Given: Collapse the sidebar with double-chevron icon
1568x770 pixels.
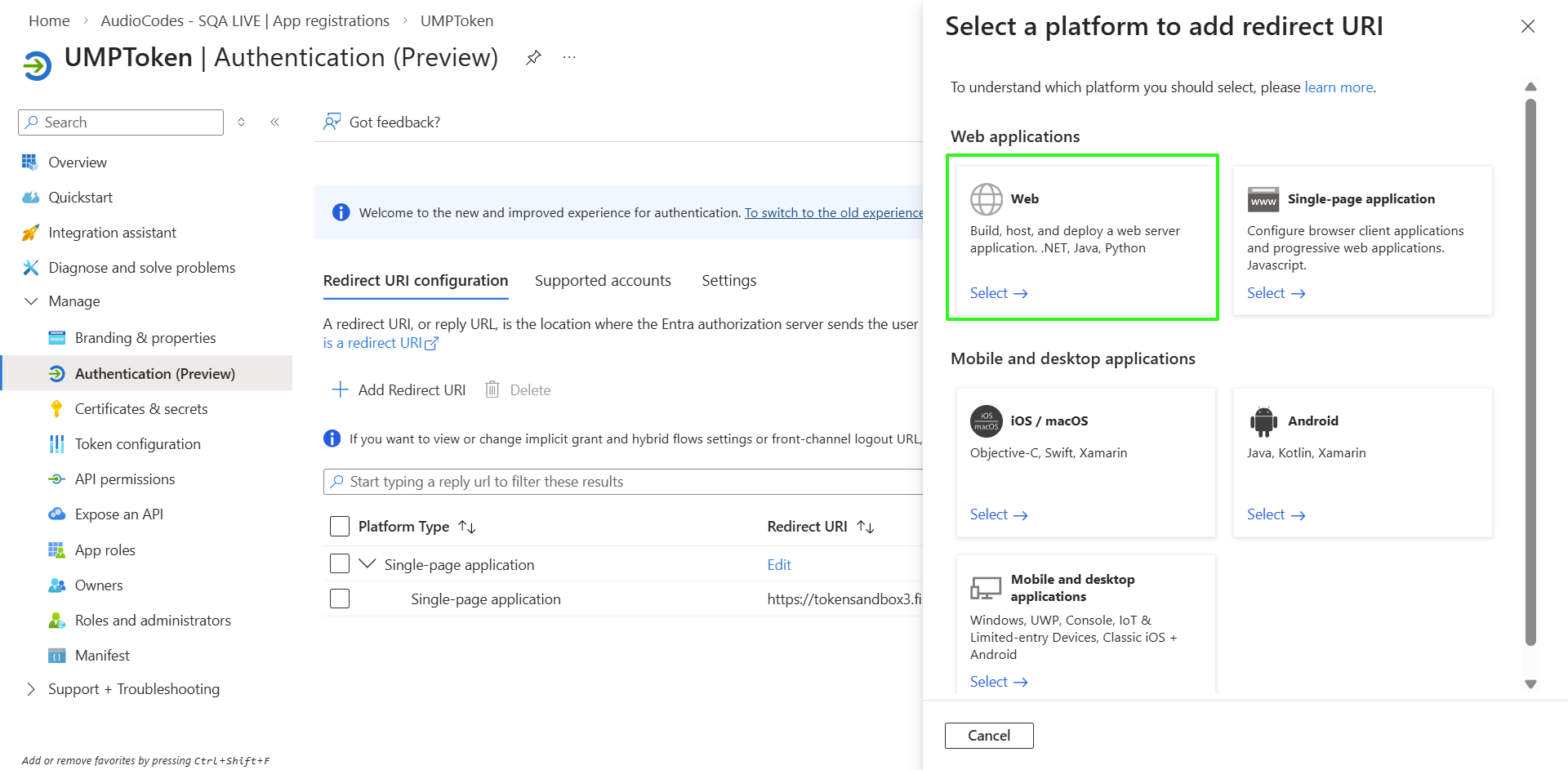Looking at the screenshot, I should point(275,122).
